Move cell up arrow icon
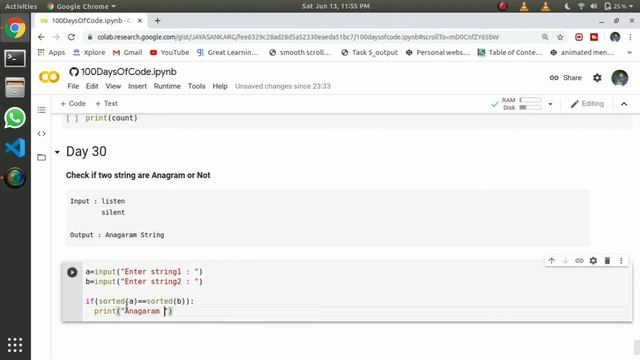Viewport: 640px width, 360px height. click(x=551, y=261)
